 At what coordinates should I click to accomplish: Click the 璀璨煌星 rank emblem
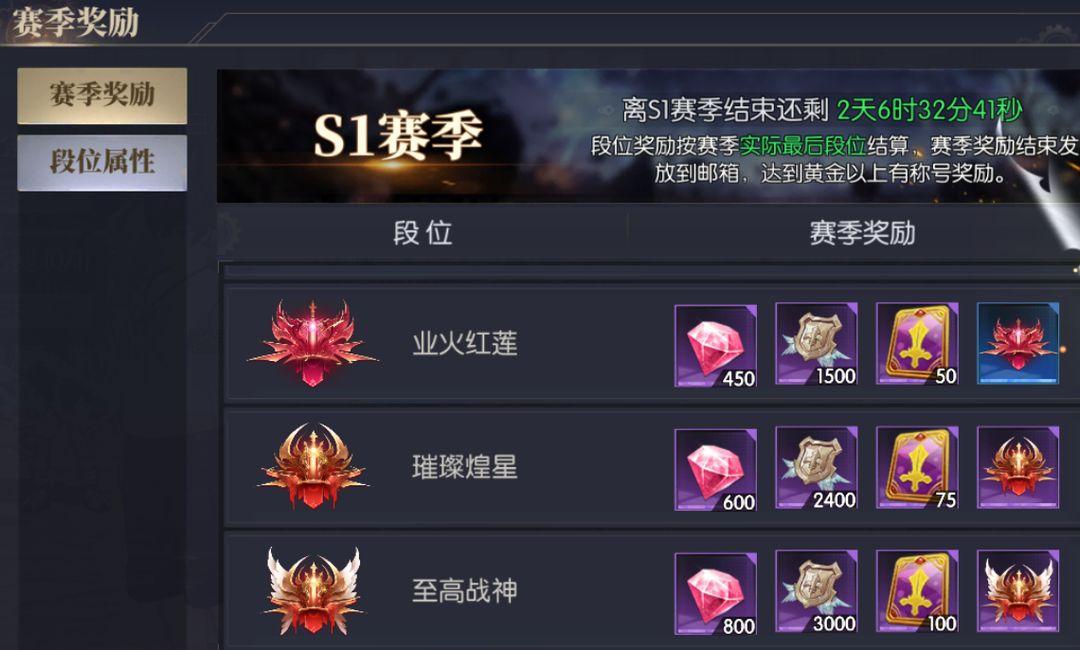tap(313, 466)
